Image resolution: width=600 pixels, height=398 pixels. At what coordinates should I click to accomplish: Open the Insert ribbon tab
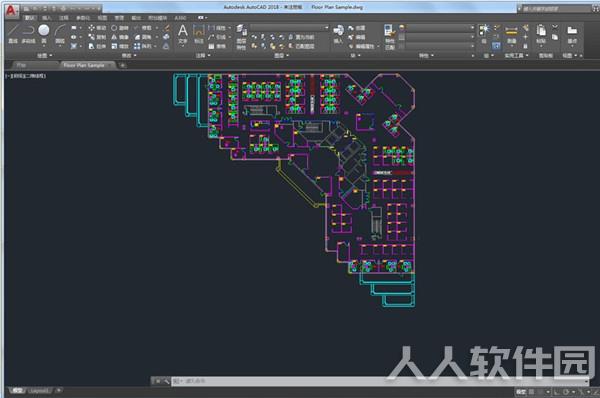(46, 18)
